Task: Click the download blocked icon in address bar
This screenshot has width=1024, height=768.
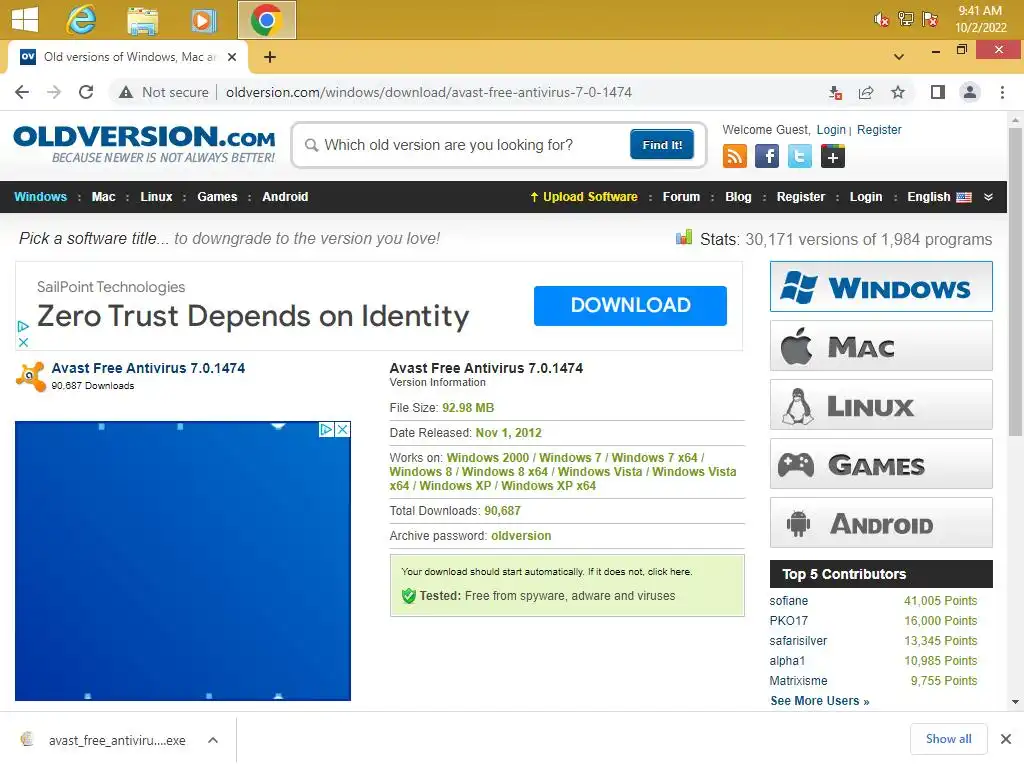Action: click(x=835, y=92)
